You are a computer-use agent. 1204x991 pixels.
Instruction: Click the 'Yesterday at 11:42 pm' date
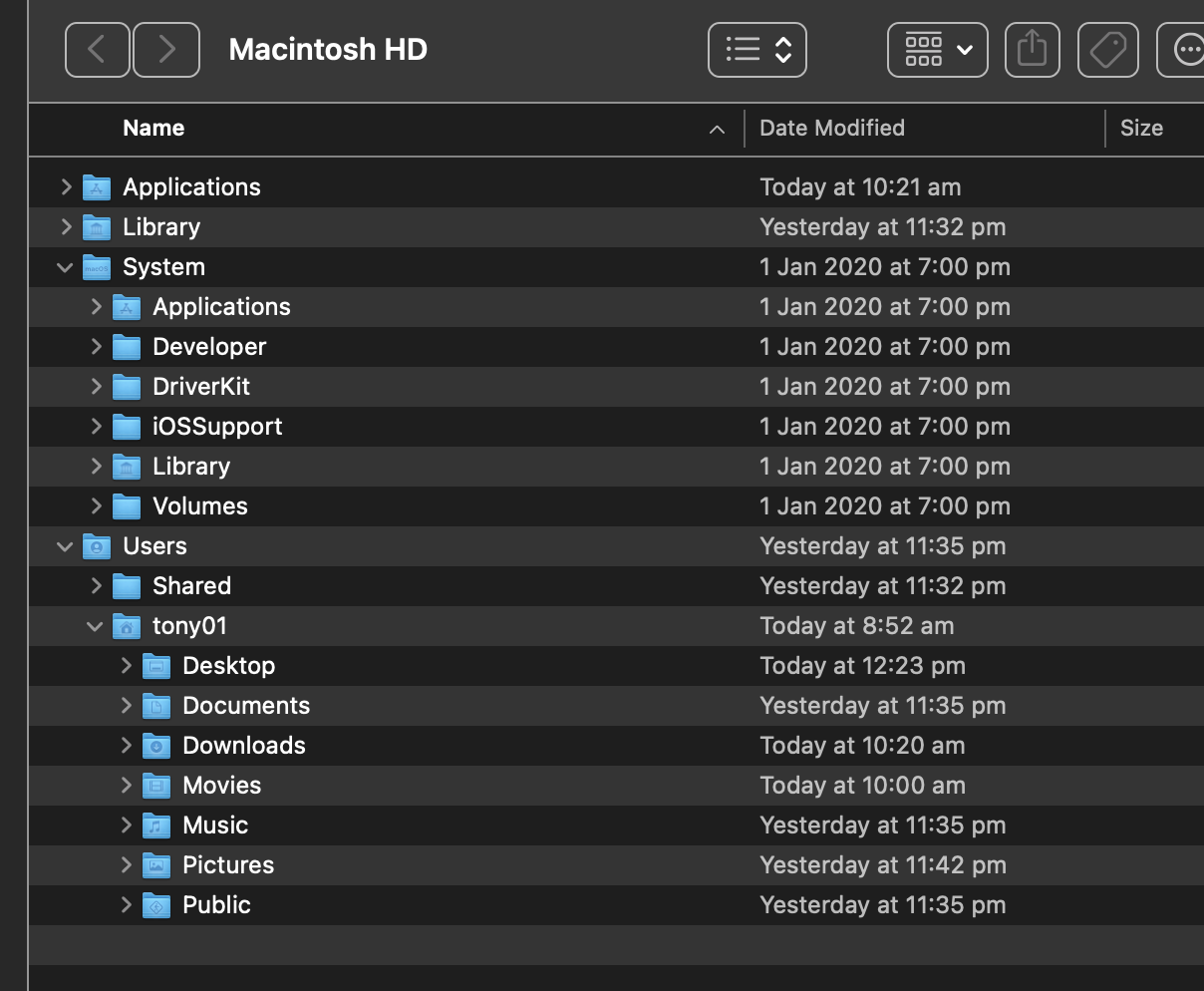tap(883, 865)
